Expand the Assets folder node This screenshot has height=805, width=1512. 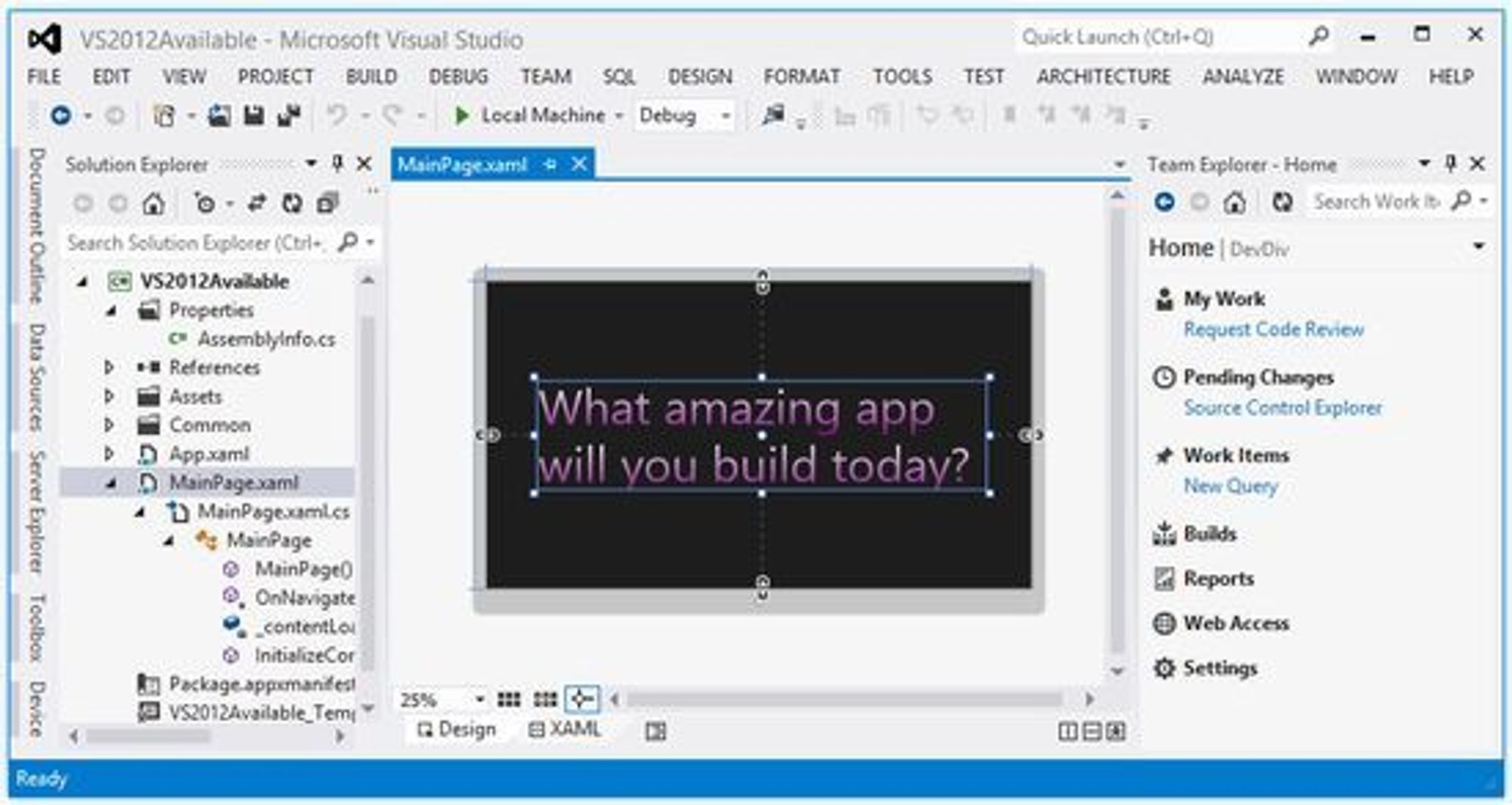(110, 396)
